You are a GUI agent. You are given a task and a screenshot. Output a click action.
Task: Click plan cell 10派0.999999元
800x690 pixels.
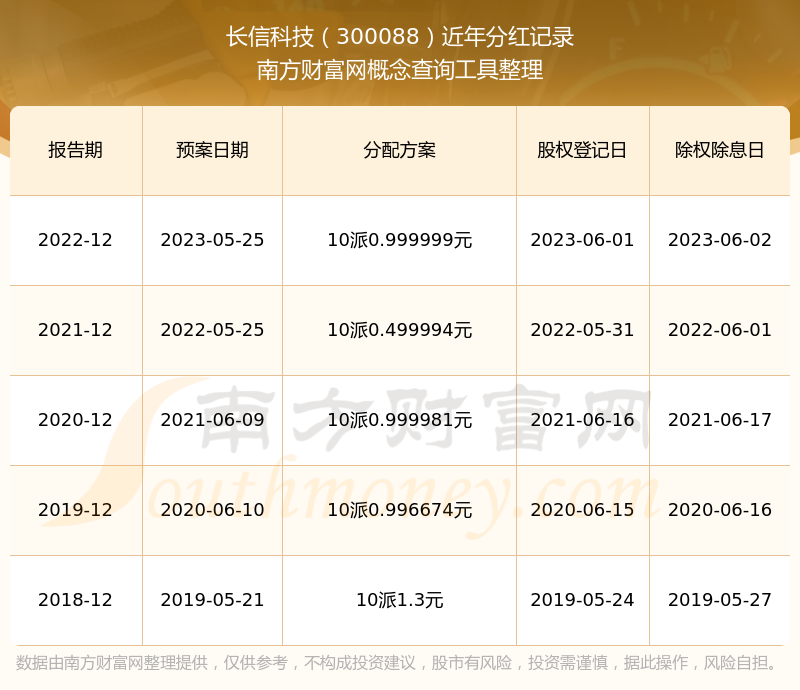click(x=399, y=240)
